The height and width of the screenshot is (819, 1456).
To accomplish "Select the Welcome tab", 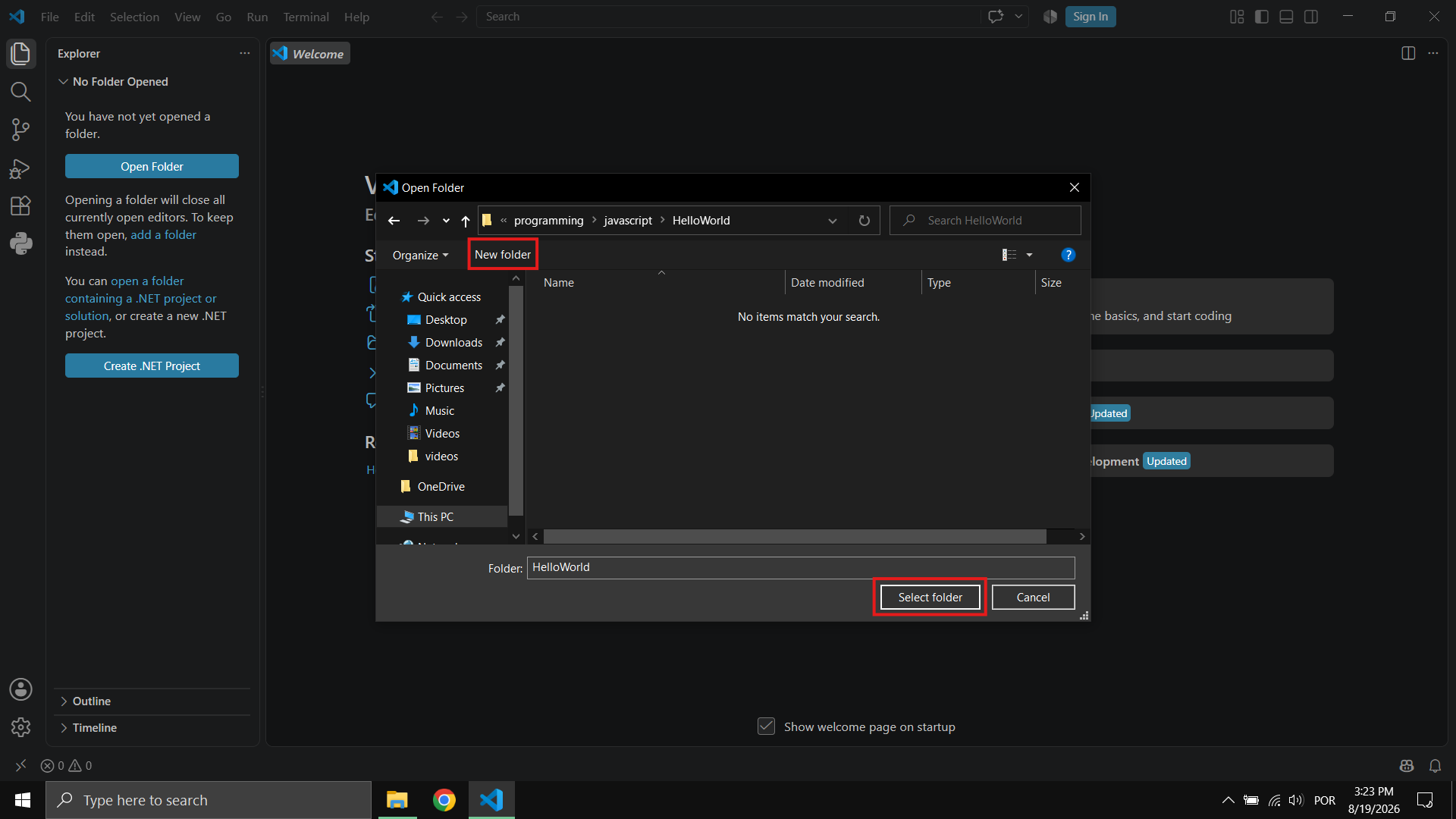I will [310, 54].
